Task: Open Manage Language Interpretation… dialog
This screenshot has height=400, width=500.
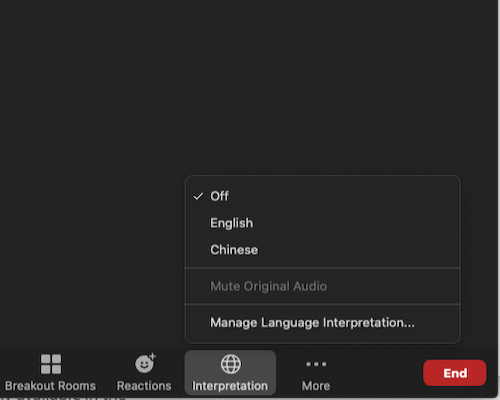Action: (323, 323)
